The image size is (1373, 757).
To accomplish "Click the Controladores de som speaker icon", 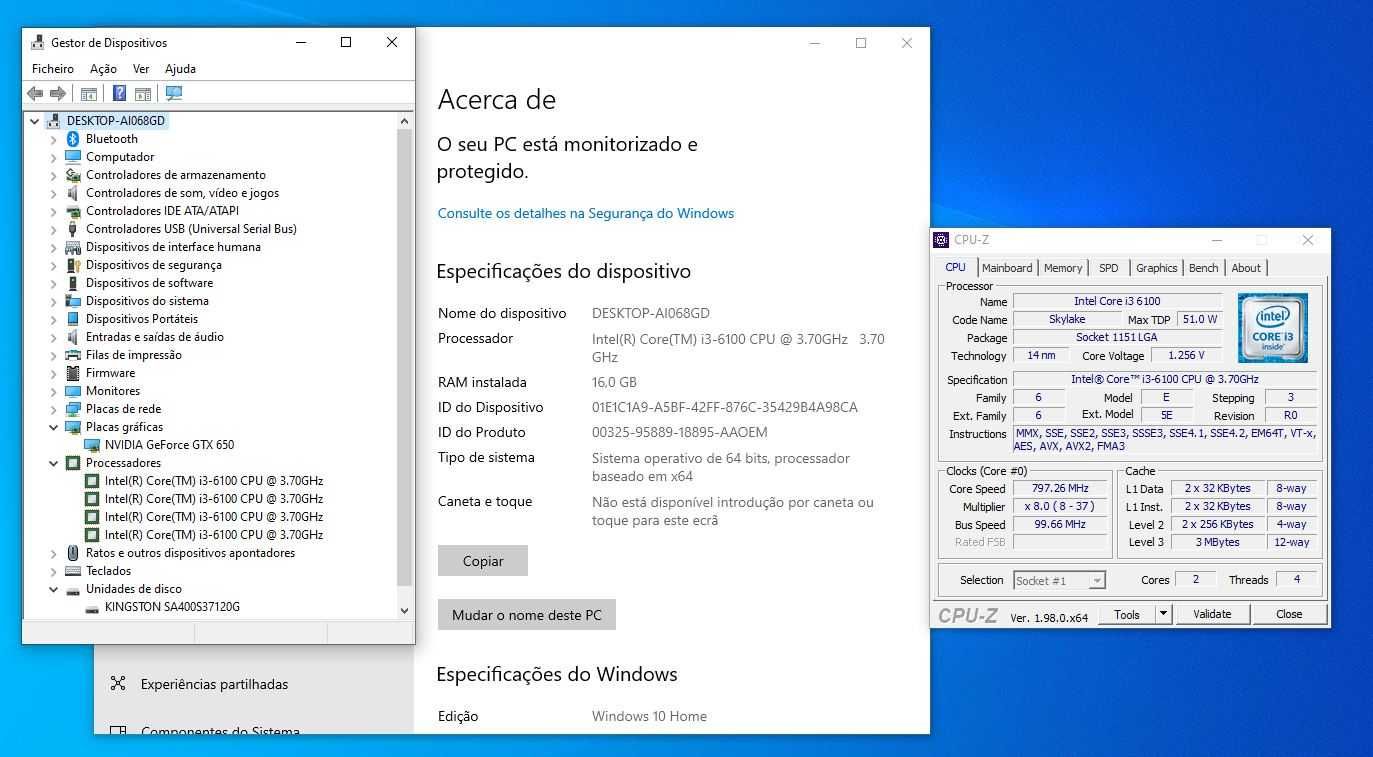I will (73, 193).
